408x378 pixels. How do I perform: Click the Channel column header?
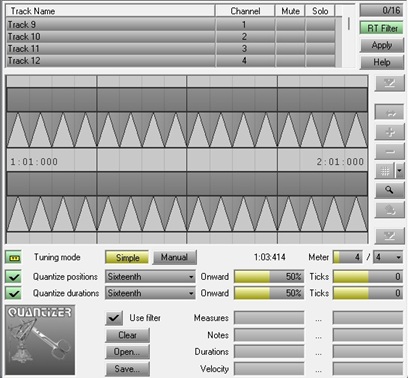click(x=245, y=11)
